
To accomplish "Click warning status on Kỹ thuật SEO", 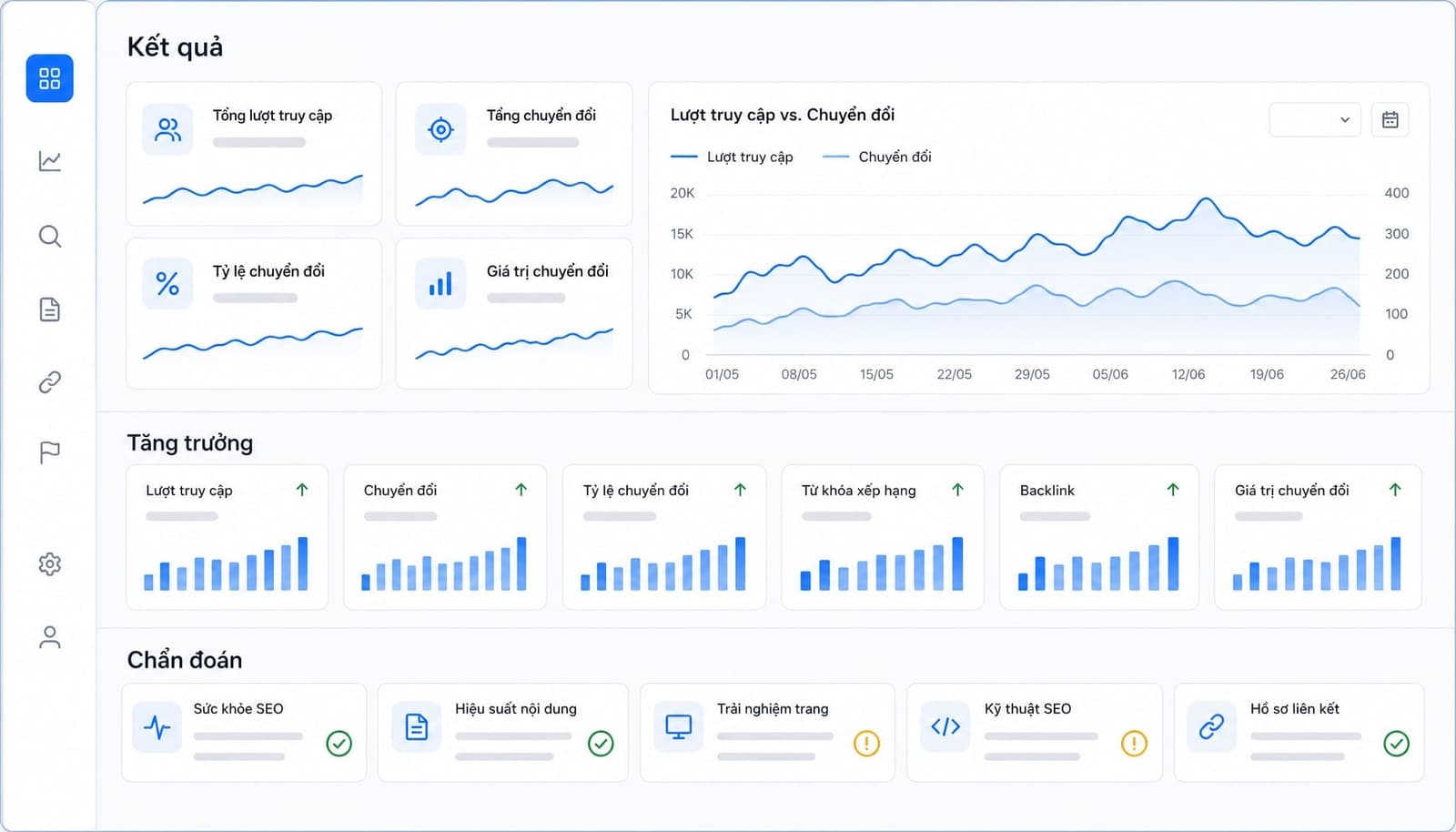I will (1134, 744).
